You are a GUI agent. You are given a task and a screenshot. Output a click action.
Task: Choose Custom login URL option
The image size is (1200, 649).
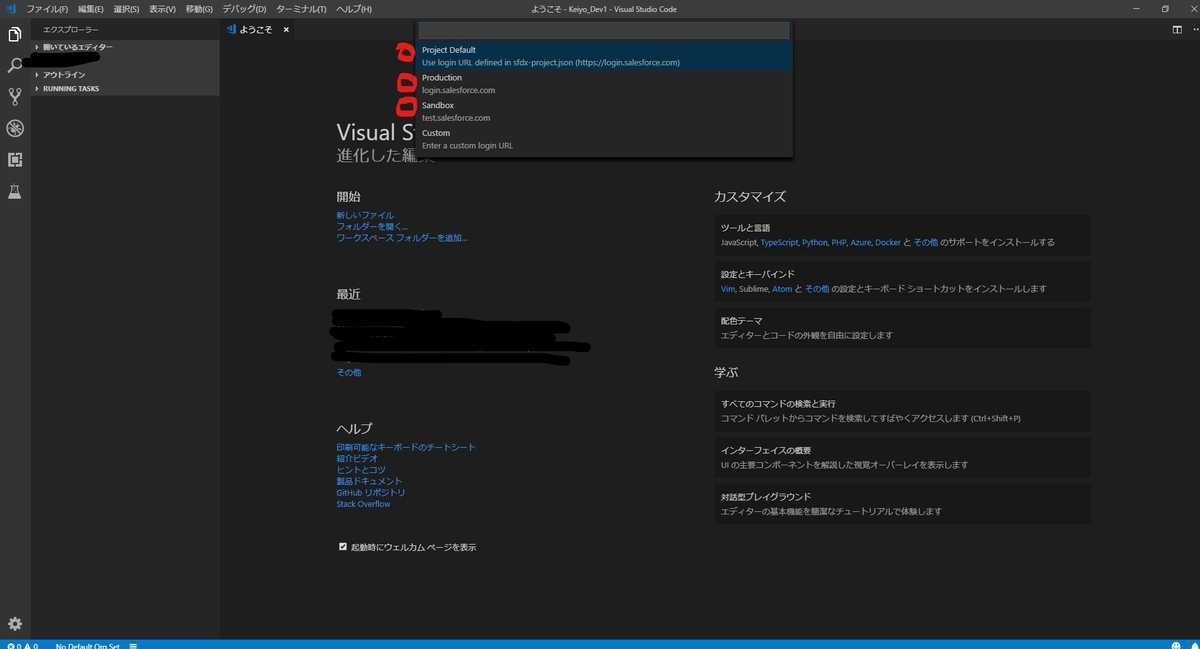pos(605,139)
